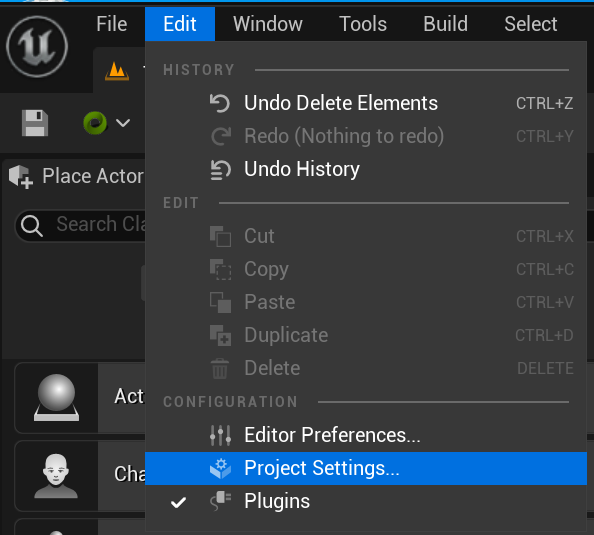Screen dimensions: 594x535
Task: Open the Tools menu
Action: pyautogui.click(x=363, y=24)
